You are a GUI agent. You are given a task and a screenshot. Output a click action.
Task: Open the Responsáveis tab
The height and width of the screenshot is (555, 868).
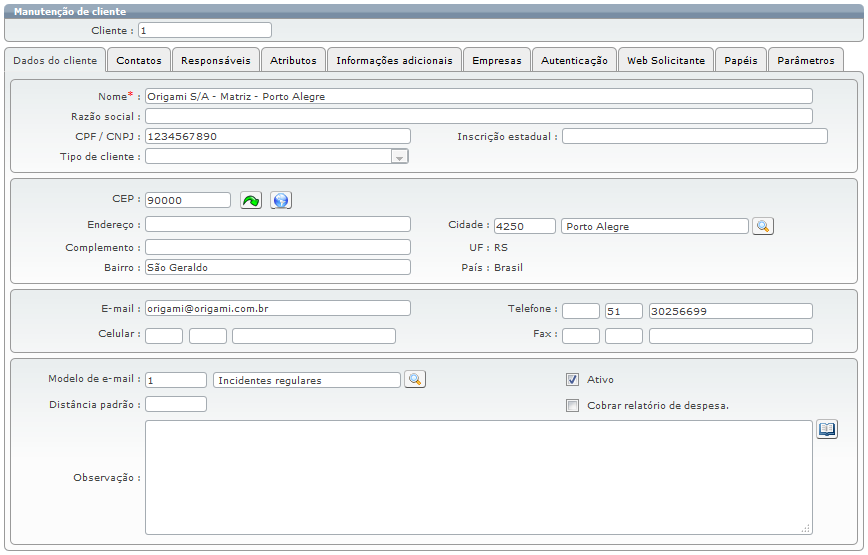(215, 60)
